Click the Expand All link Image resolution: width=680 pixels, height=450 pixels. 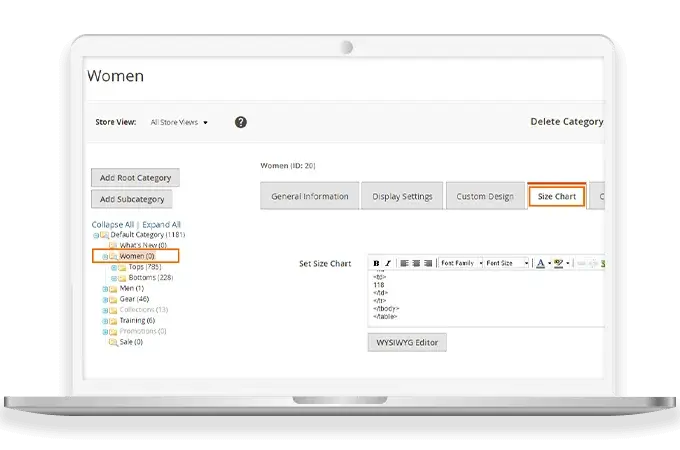(x=161, y=225)
